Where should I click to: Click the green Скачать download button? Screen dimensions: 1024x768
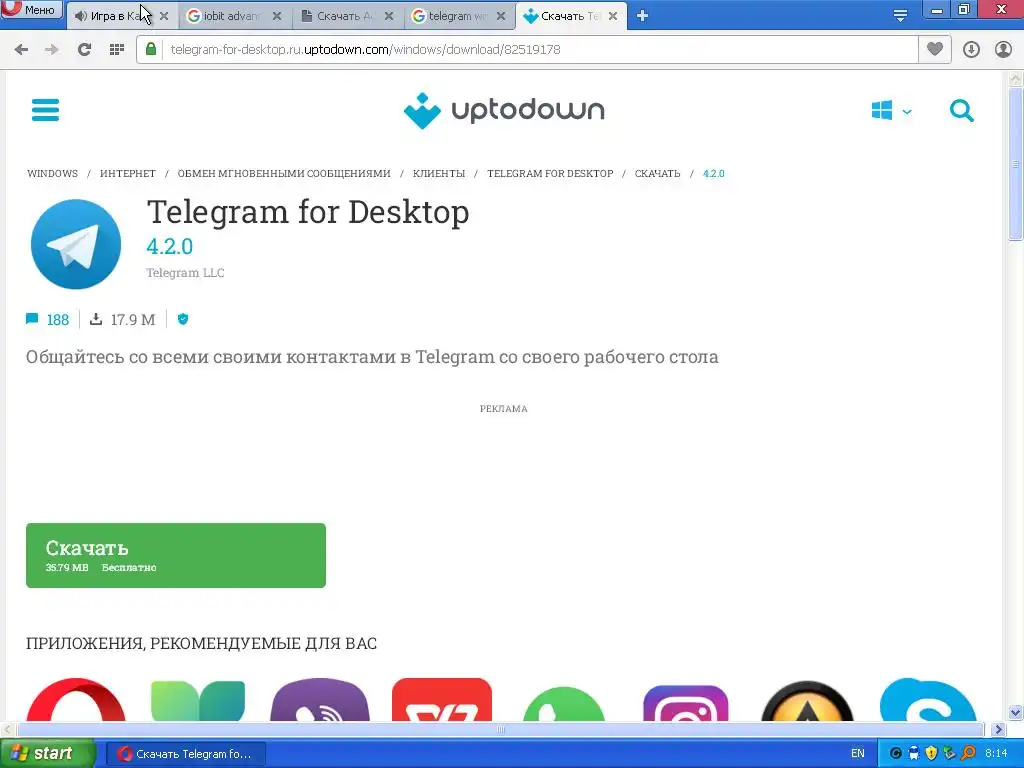tap(176, 555)
